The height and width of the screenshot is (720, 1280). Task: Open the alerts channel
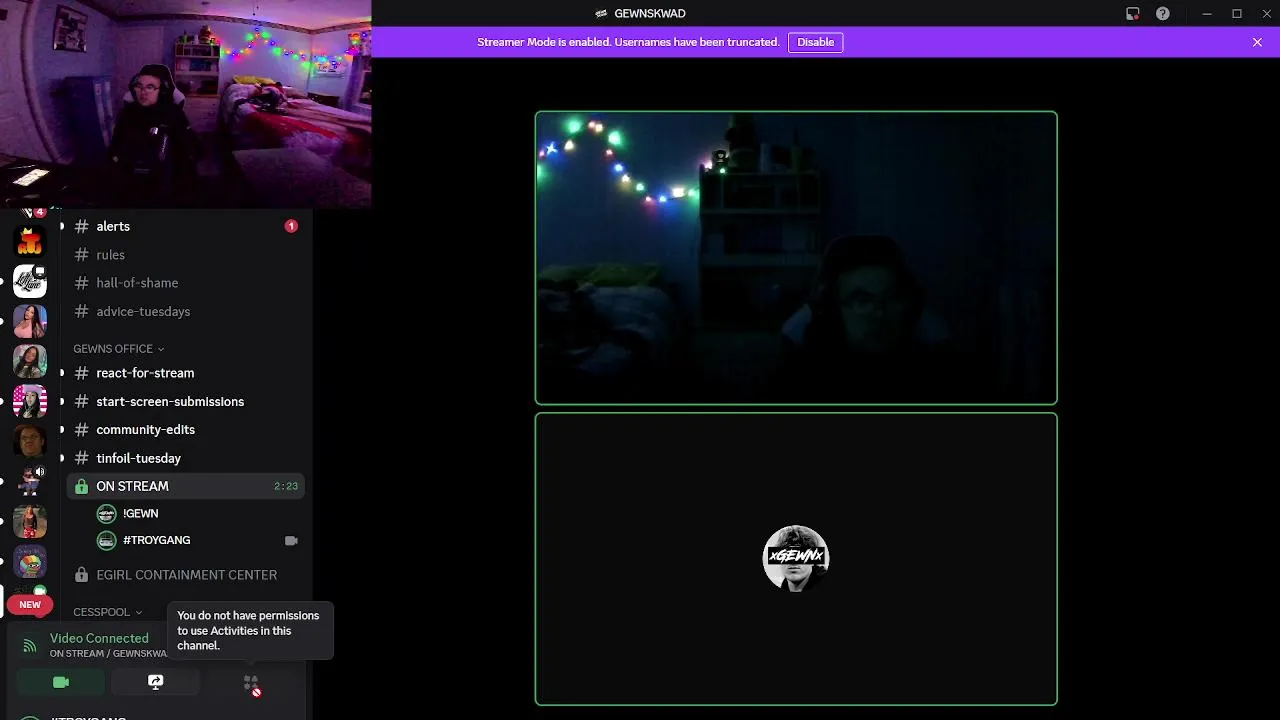pos(186,226)
